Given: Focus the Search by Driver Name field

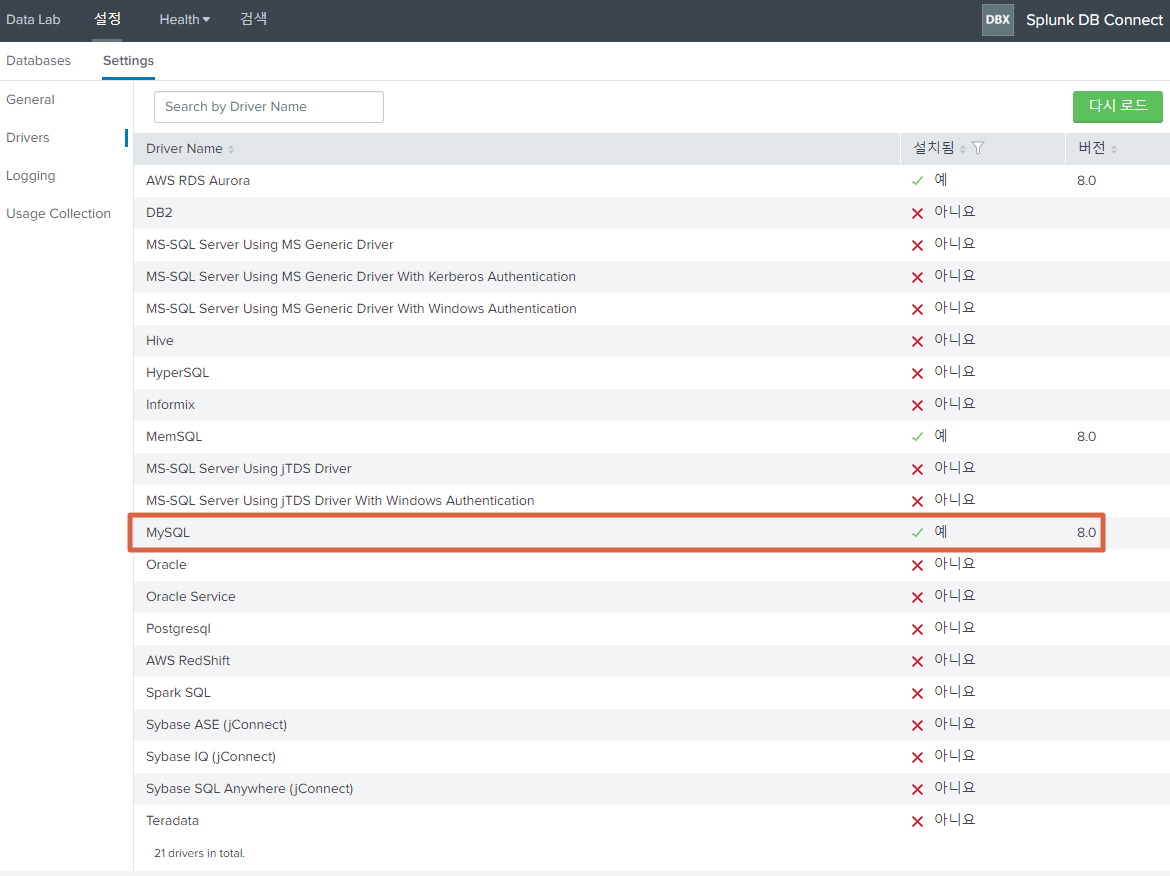Looking at the screenshot, I should coord(269,107).
